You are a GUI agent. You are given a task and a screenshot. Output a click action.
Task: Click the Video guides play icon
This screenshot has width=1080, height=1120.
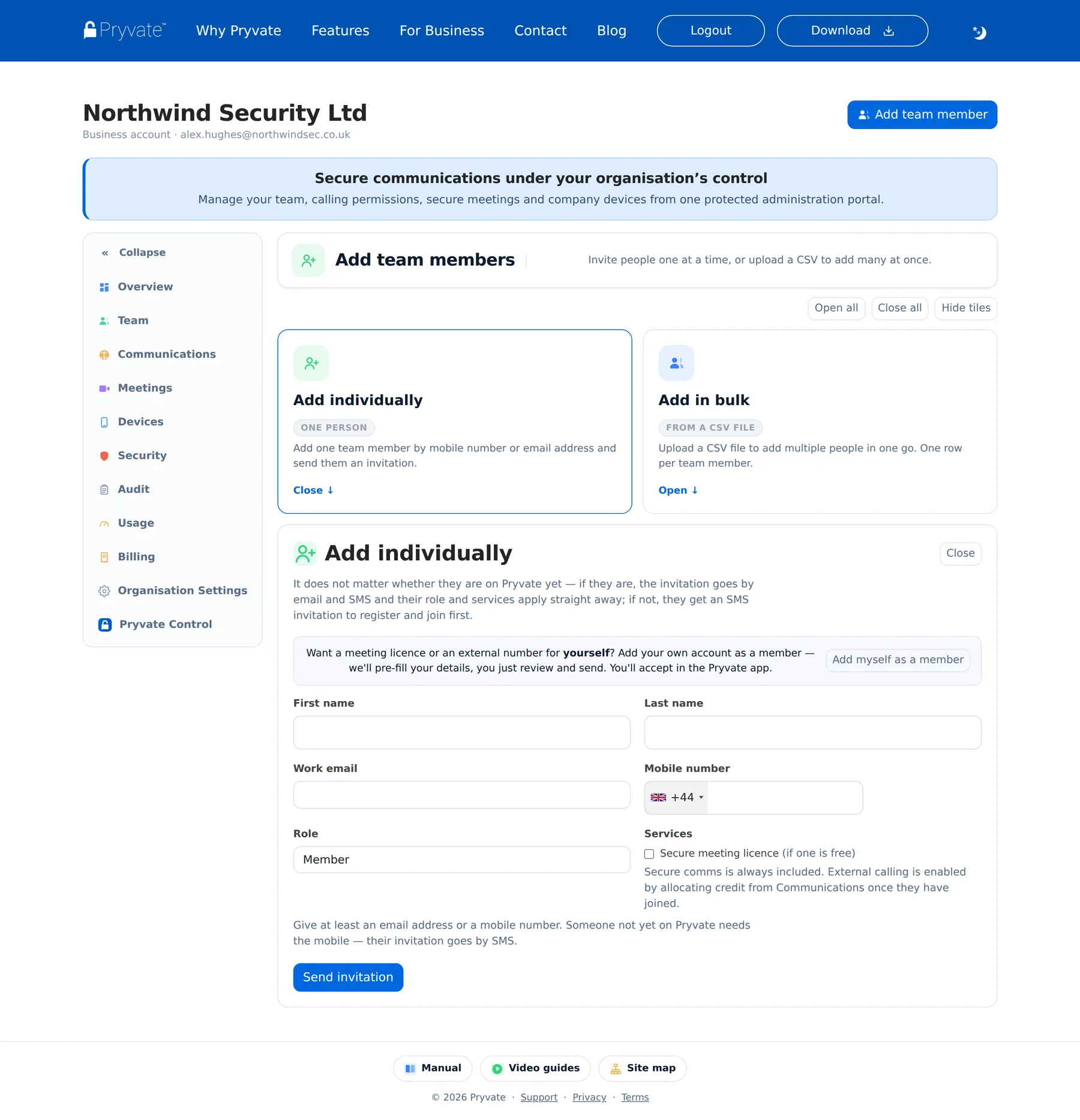497,1068
